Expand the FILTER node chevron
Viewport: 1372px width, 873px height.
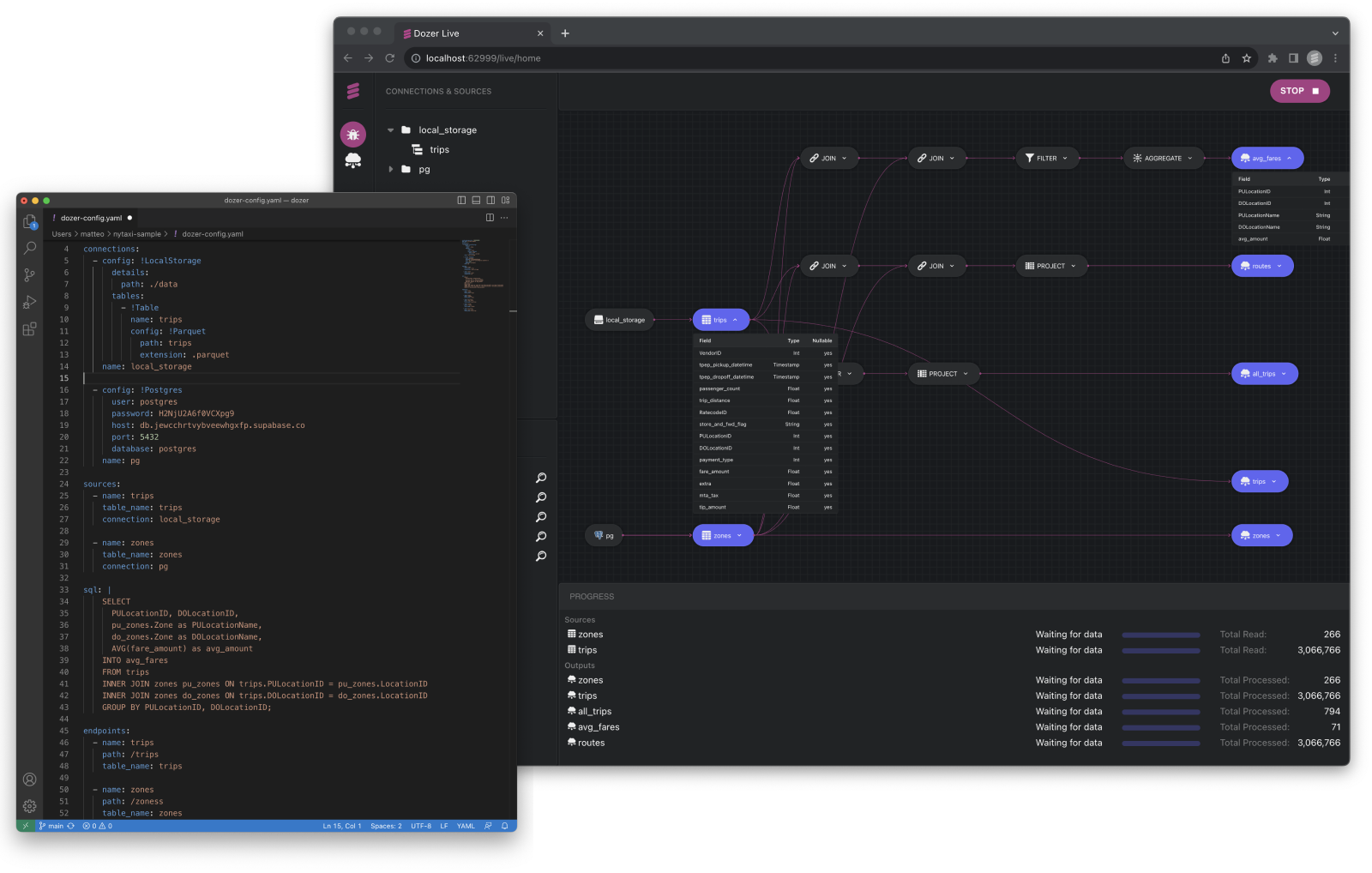[x=1065, y=159]
